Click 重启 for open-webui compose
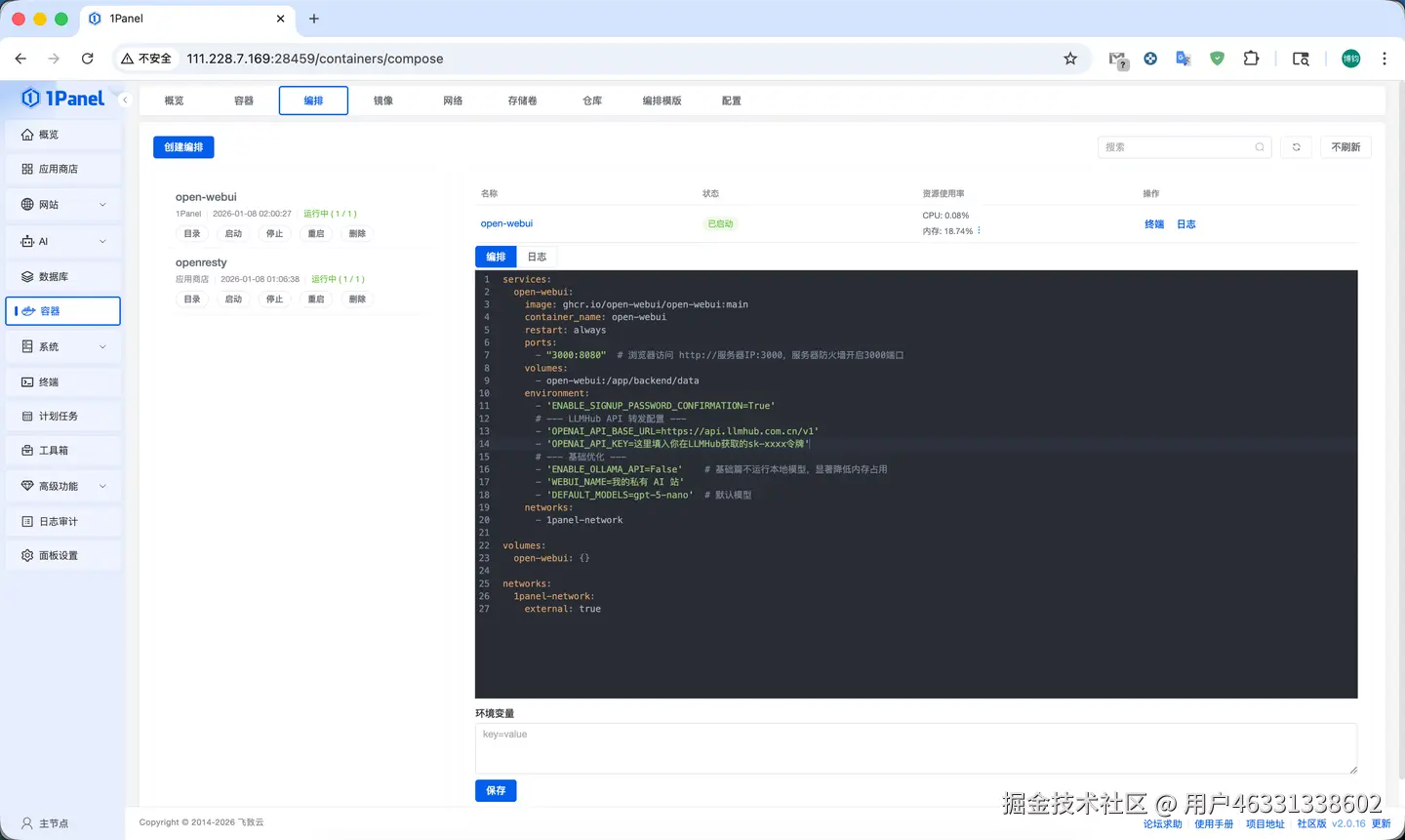This screenshot has width=1405, height=840. pyautogui.click(x=316, y=234)
